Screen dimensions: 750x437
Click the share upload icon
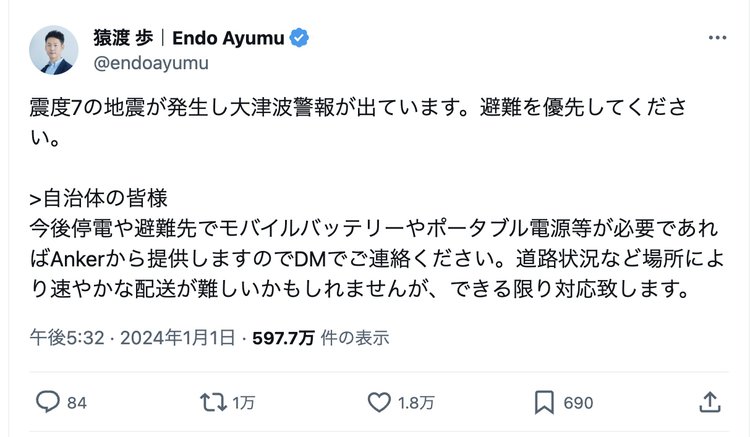pyautogui.click(x=709, y=402)
